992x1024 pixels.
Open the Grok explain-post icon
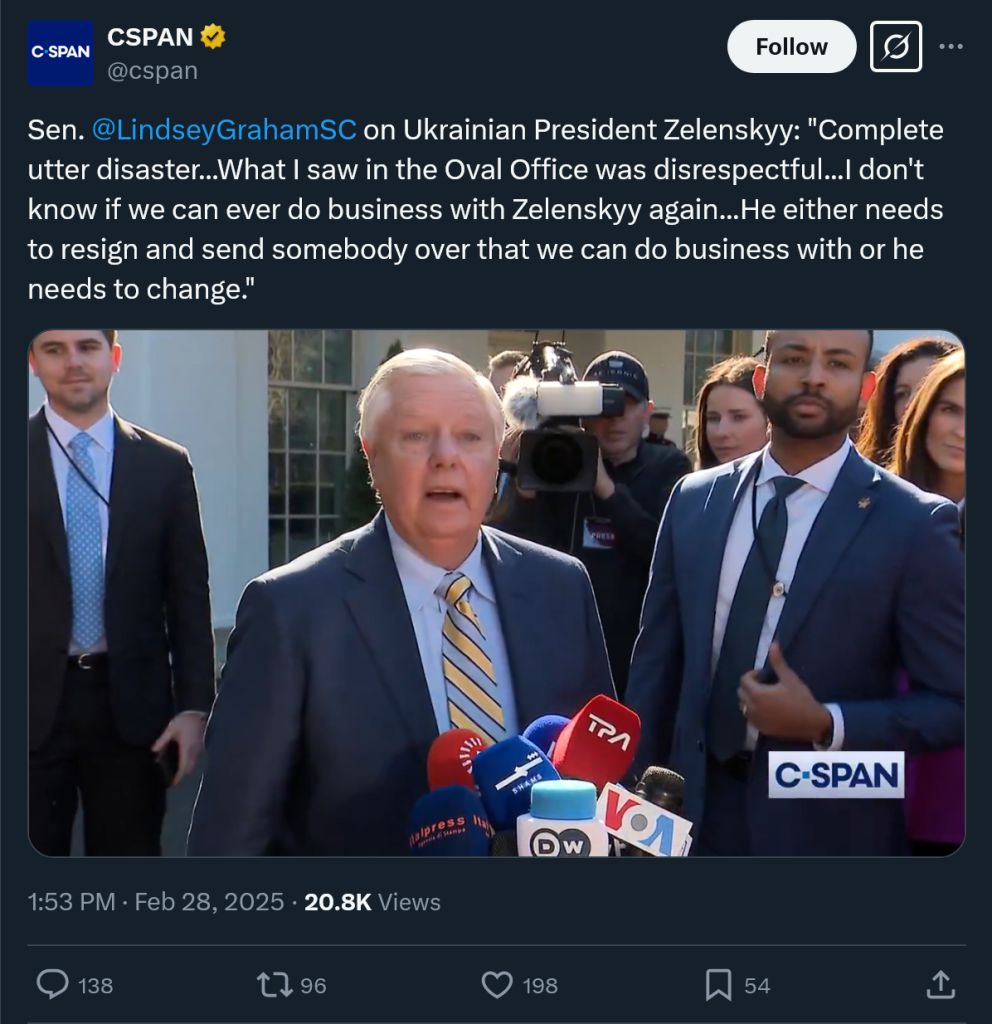pyautogui.click(x=895, y=47)
